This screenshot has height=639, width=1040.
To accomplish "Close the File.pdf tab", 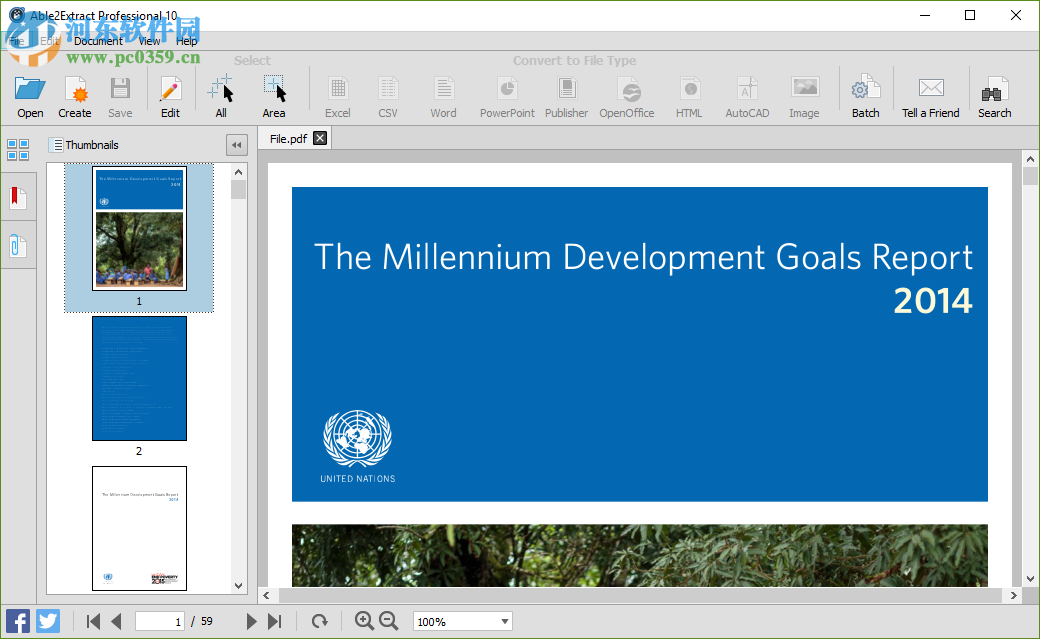I will coord(320,138).
